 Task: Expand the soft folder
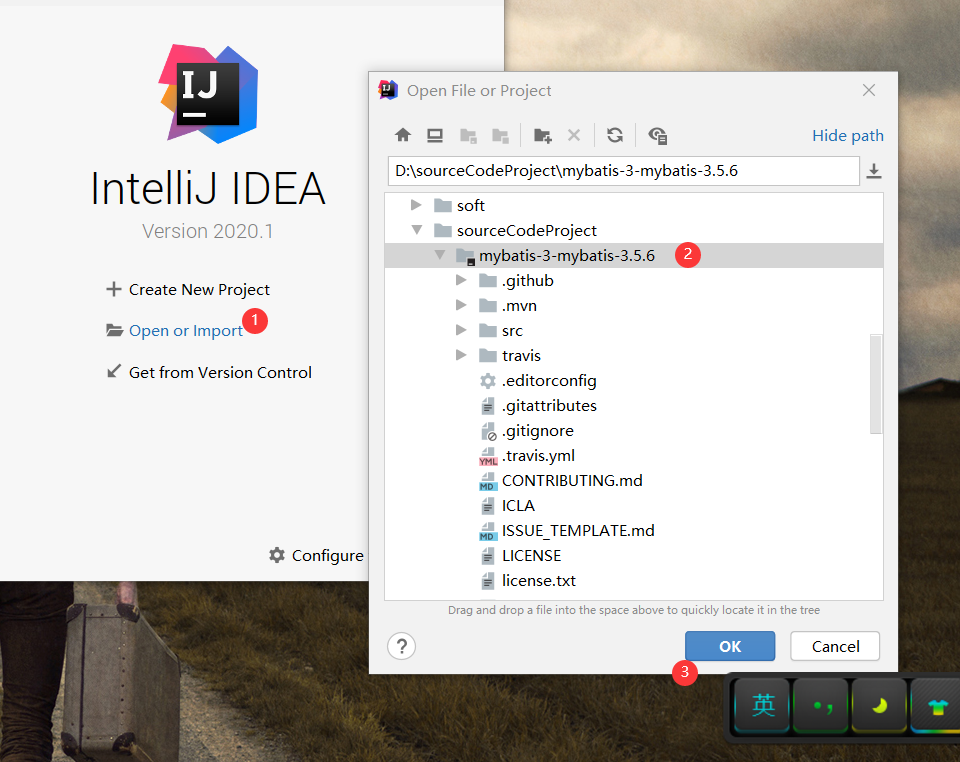click(x=416, y=205)
